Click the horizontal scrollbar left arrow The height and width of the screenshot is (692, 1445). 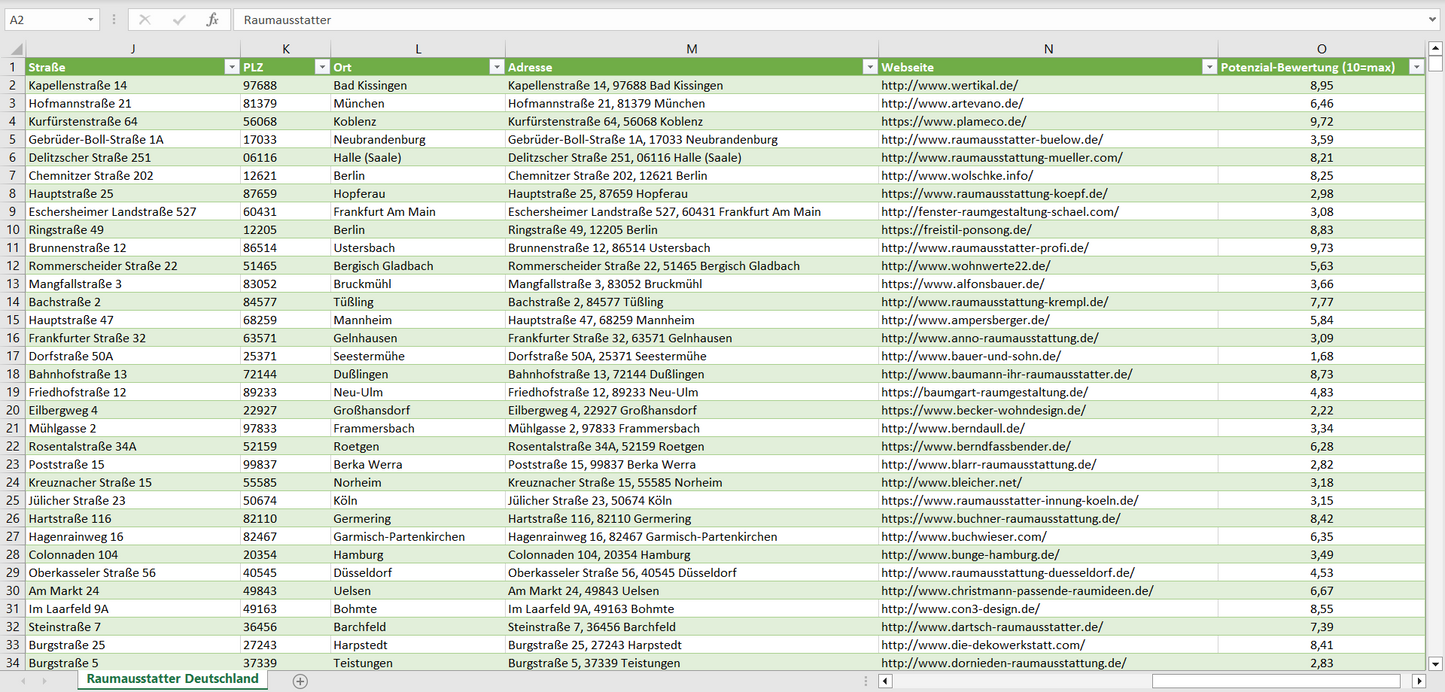(x=885, y=681)
